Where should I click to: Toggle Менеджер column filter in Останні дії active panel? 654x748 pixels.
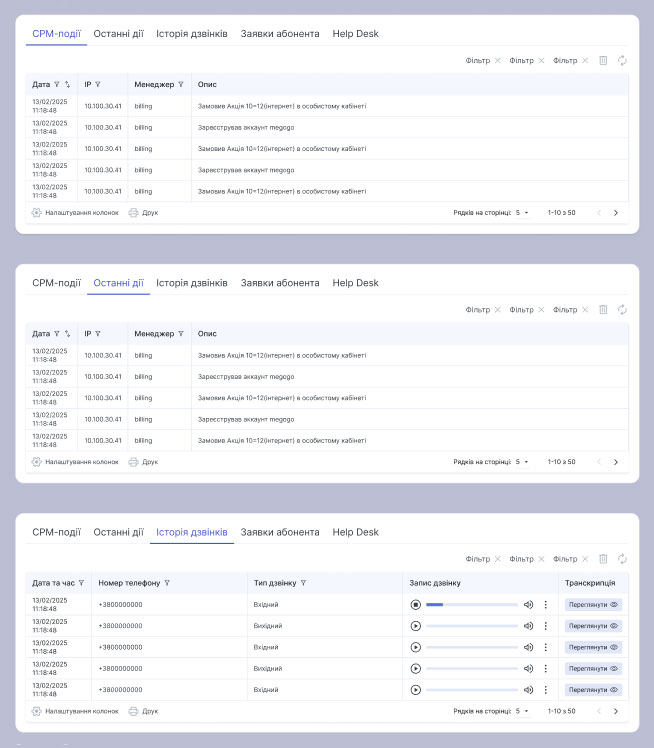[x=181, y=334]
